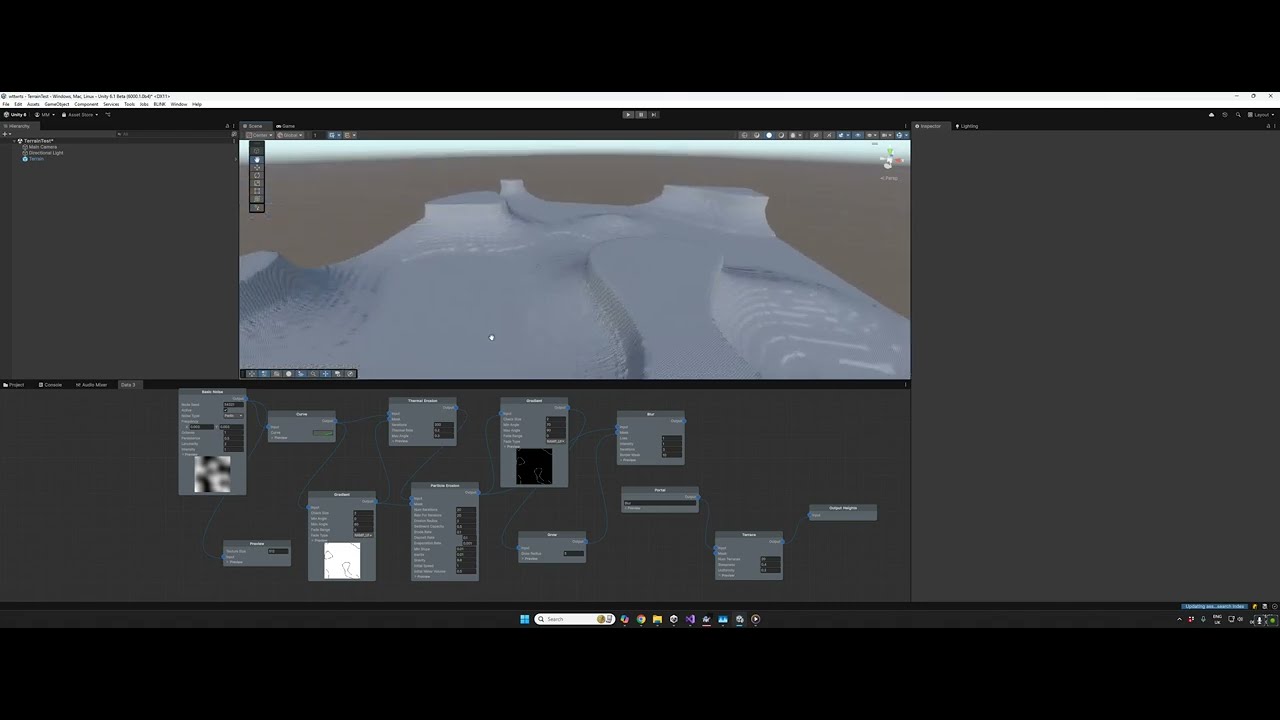This screenshot has height=720, width=1280.
Task: Open the Undo History icon
Action: tap(1224, 114)
